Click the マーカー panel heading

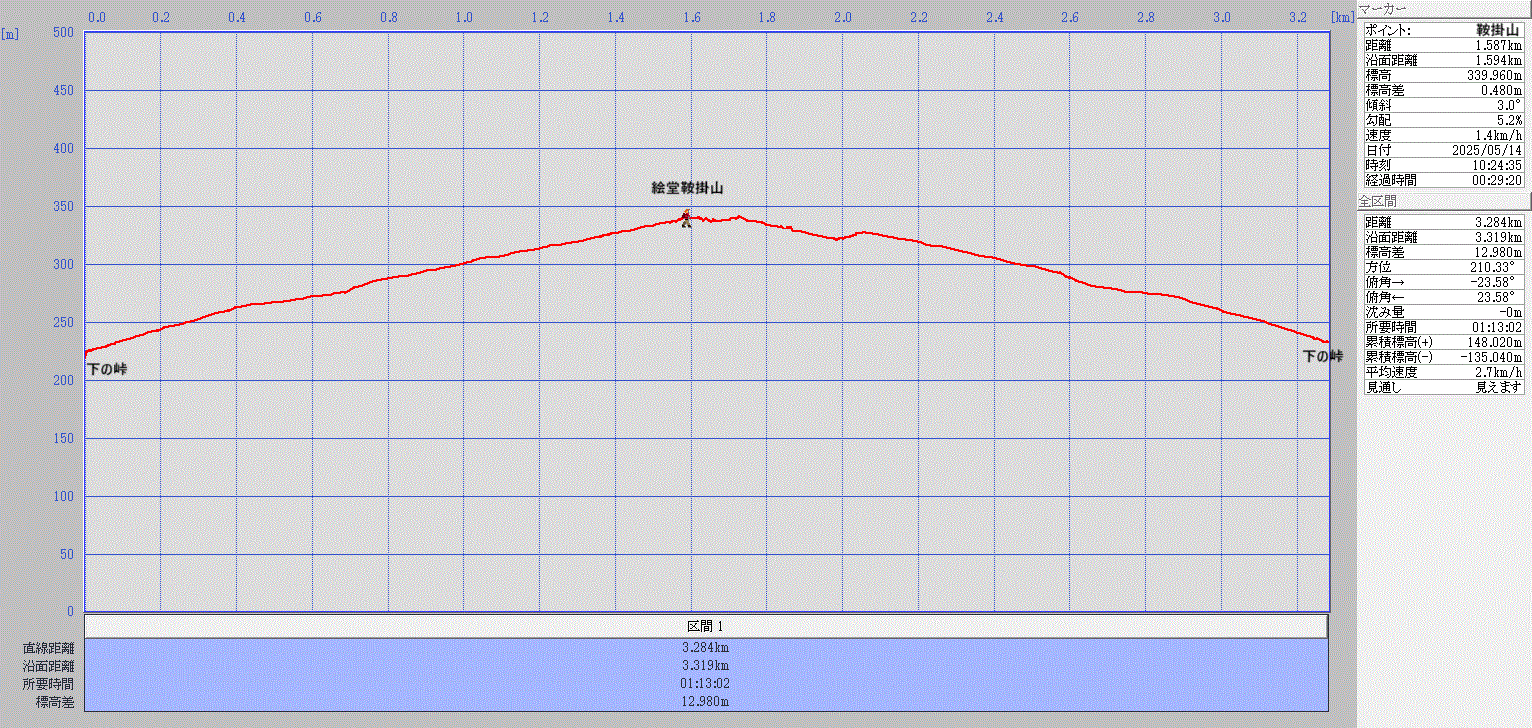click(x=1382, y=8)
